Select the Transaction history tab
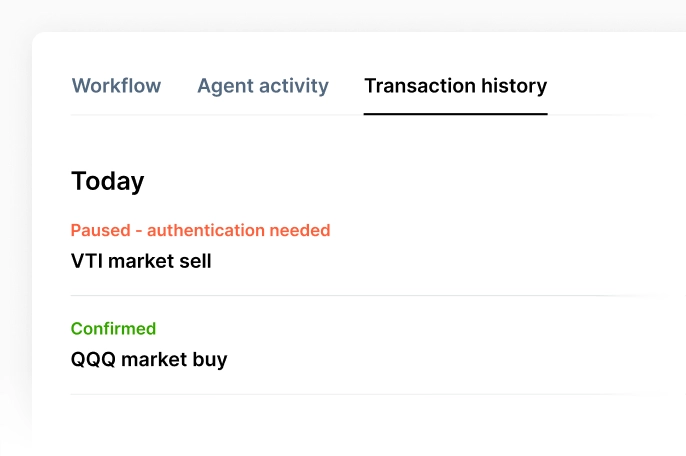 [455, 86]
